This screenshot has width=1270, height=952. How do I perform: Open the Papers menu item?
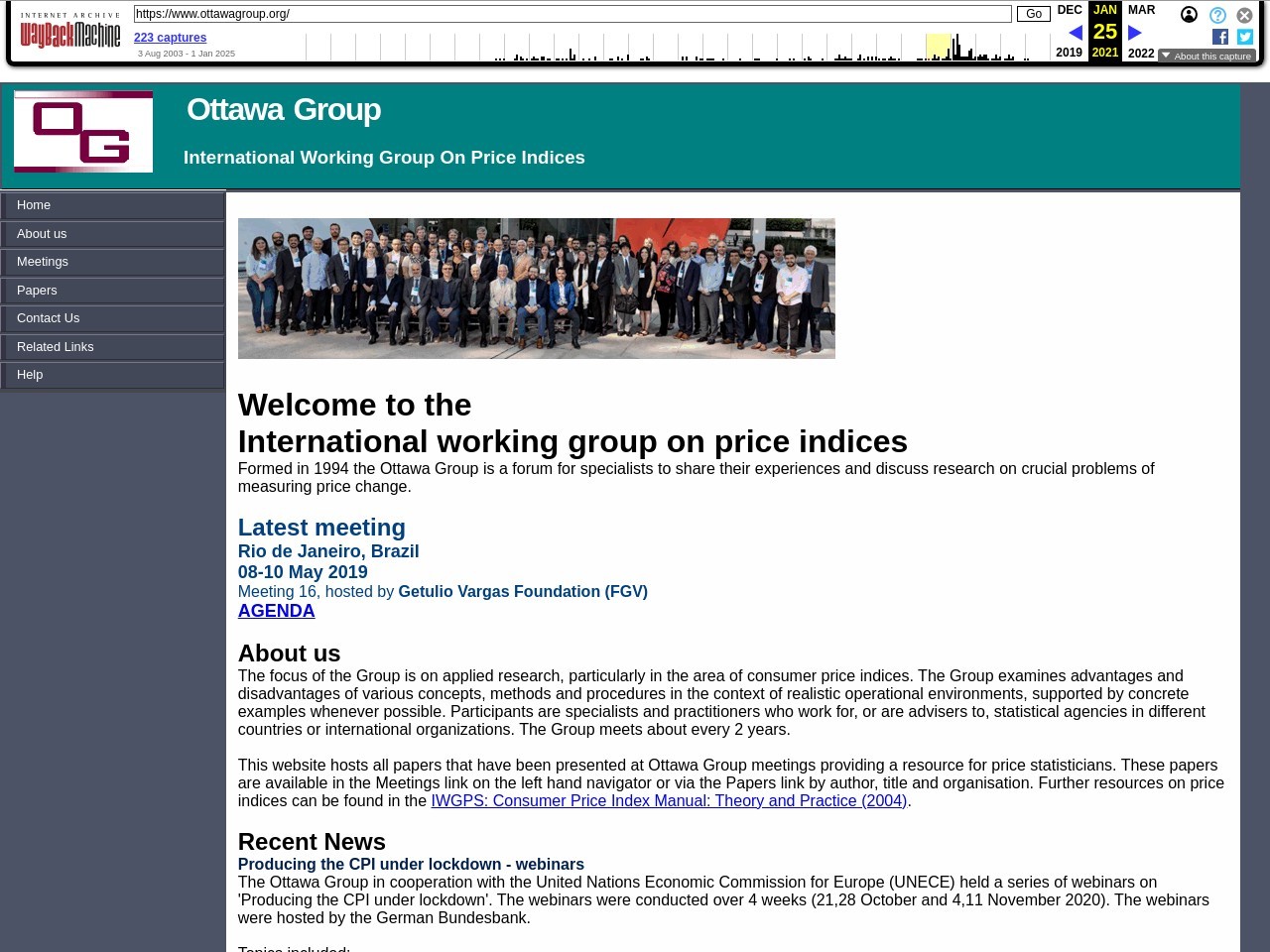tap(37, 291)
